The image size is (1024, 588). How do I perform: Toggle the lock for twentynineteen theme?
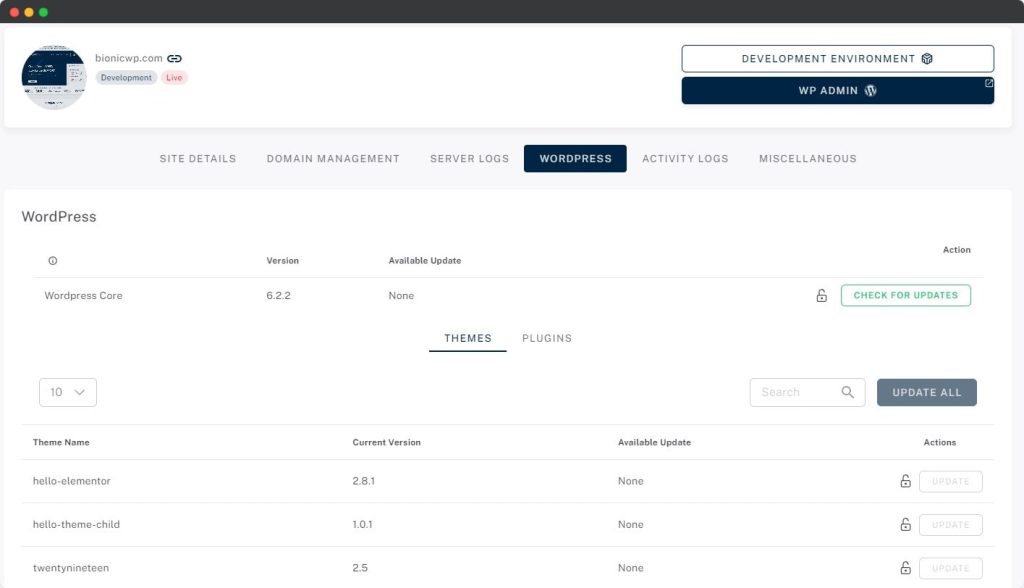coord(905,568)
